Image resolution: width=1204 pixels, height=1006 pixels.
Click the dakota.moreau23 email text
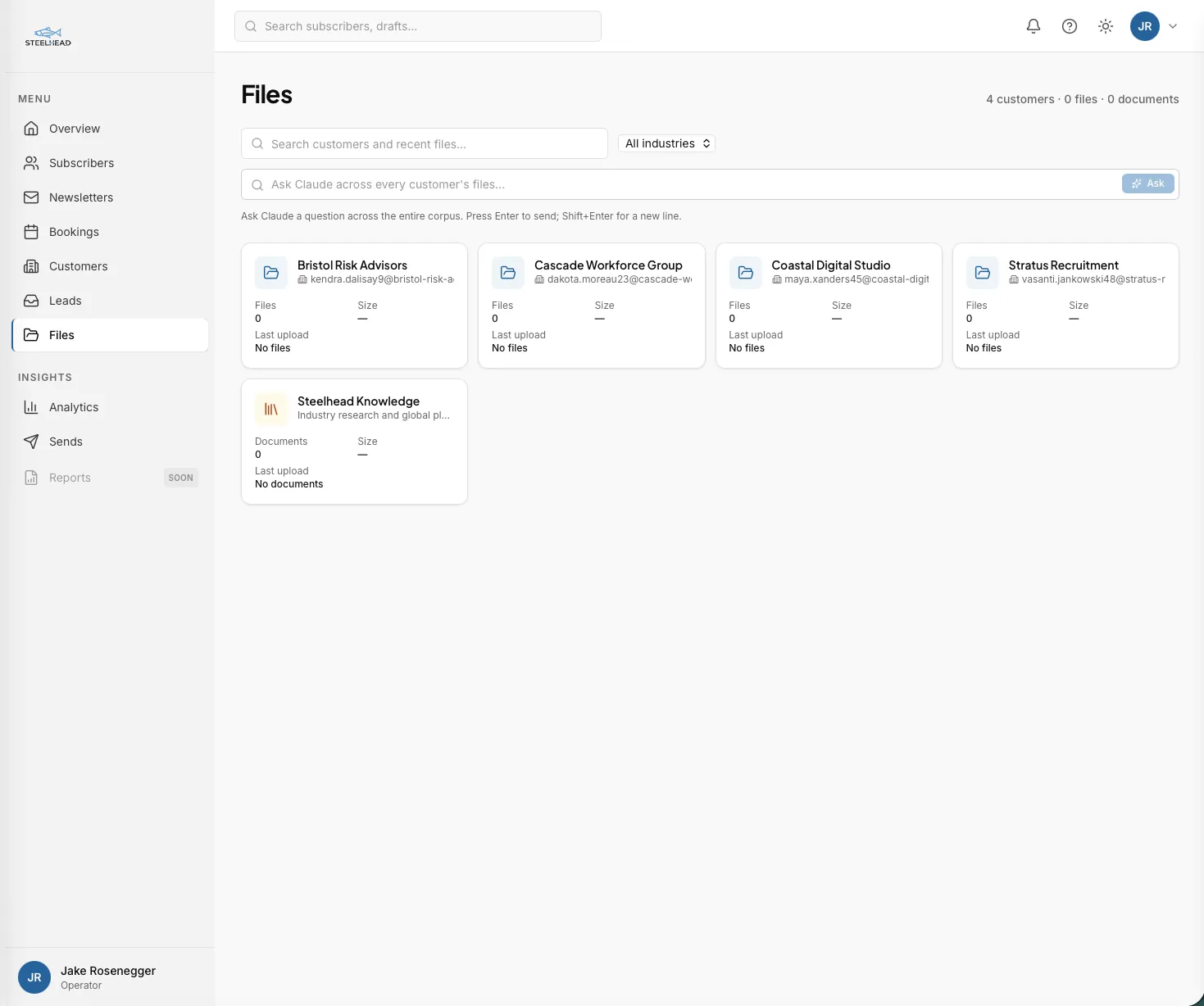(620, 279)
